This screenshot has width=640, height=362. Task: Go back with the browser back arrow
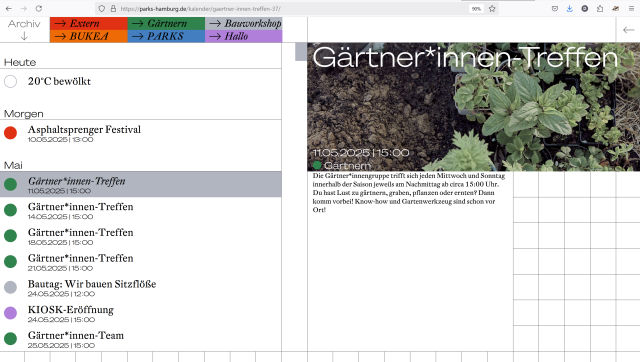coord(9,9)
